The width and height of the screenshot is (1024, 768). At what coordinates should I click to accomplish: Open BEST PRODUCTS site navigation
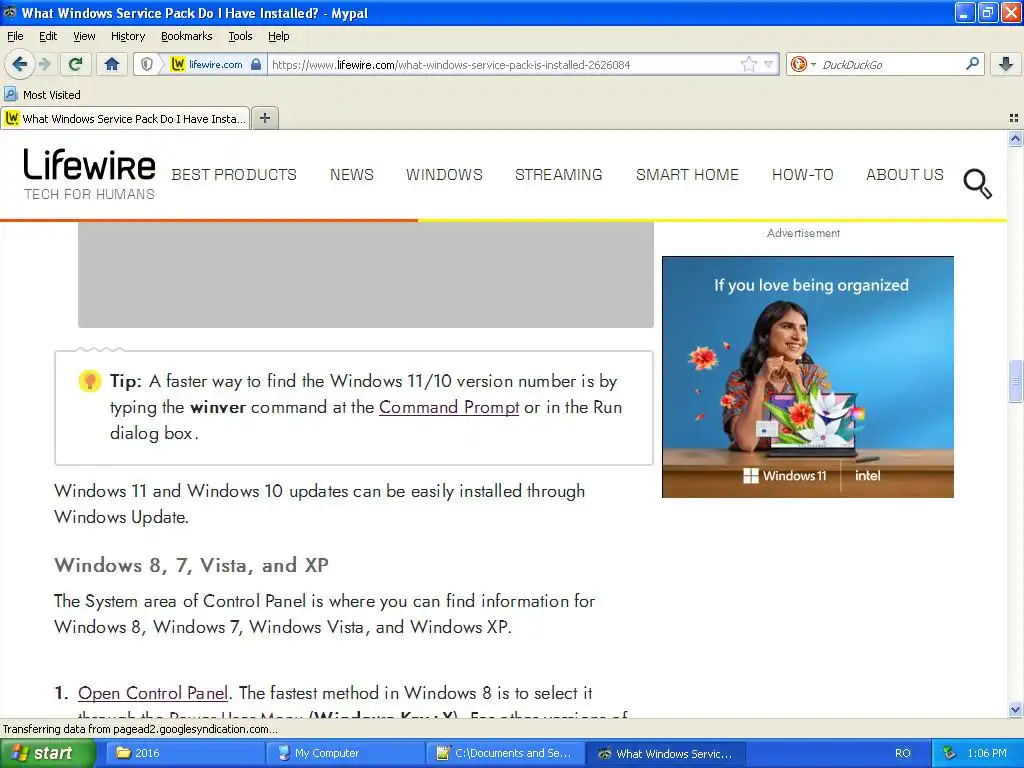pyautogui.click(x=234, y=175)
